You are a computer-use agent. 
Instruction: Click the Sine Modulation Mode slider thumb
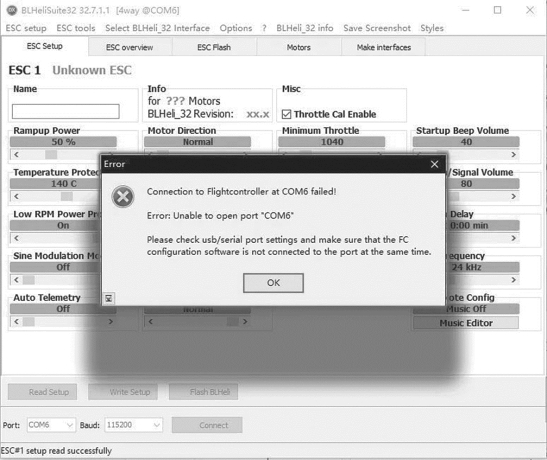(29, 280)
